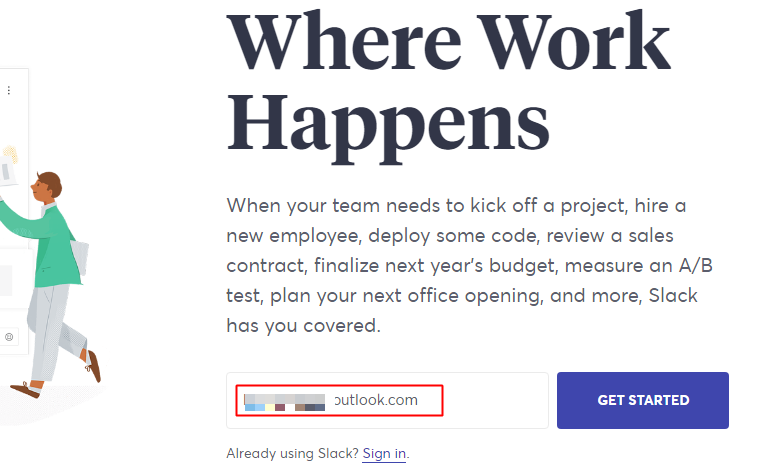Click empty space inside email box near button

coord(496,400)
